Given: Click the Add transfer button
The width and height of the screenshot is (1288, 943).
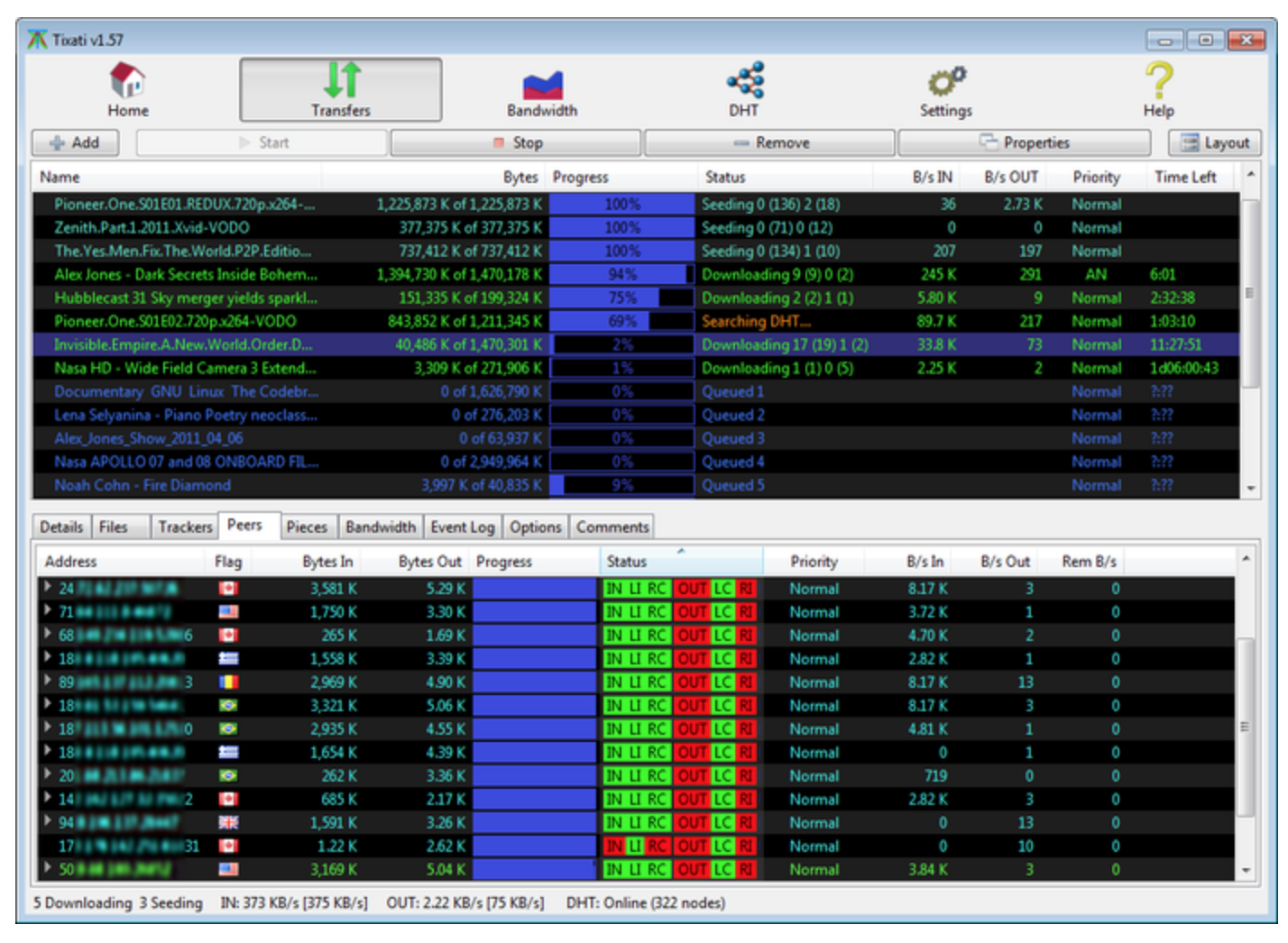Looking at the screenshot, I should coord(76,142).
